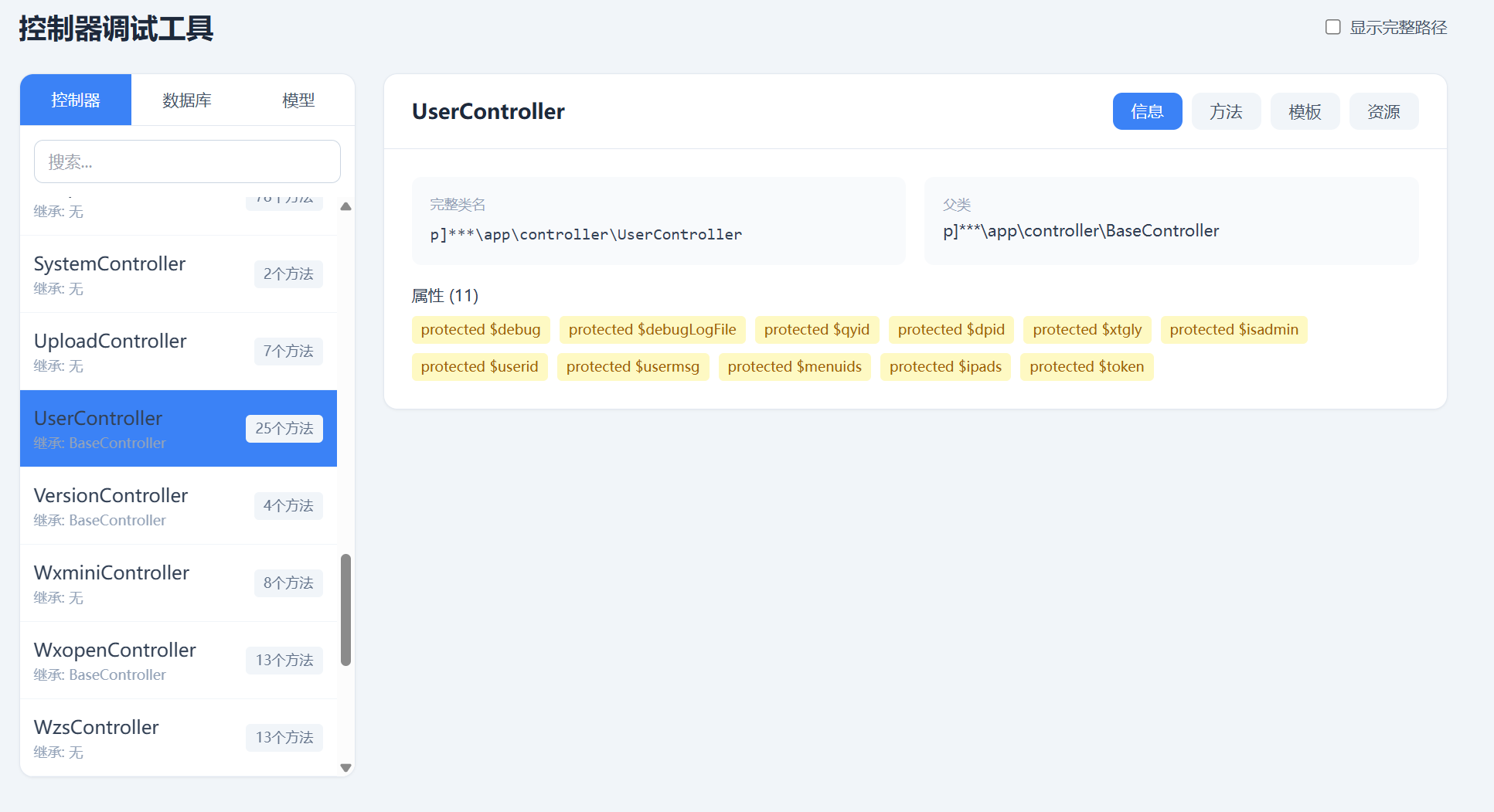The image size is (1494, 812).
Task: Click the protected $token property tag
Action: [x=1086, y=367]
